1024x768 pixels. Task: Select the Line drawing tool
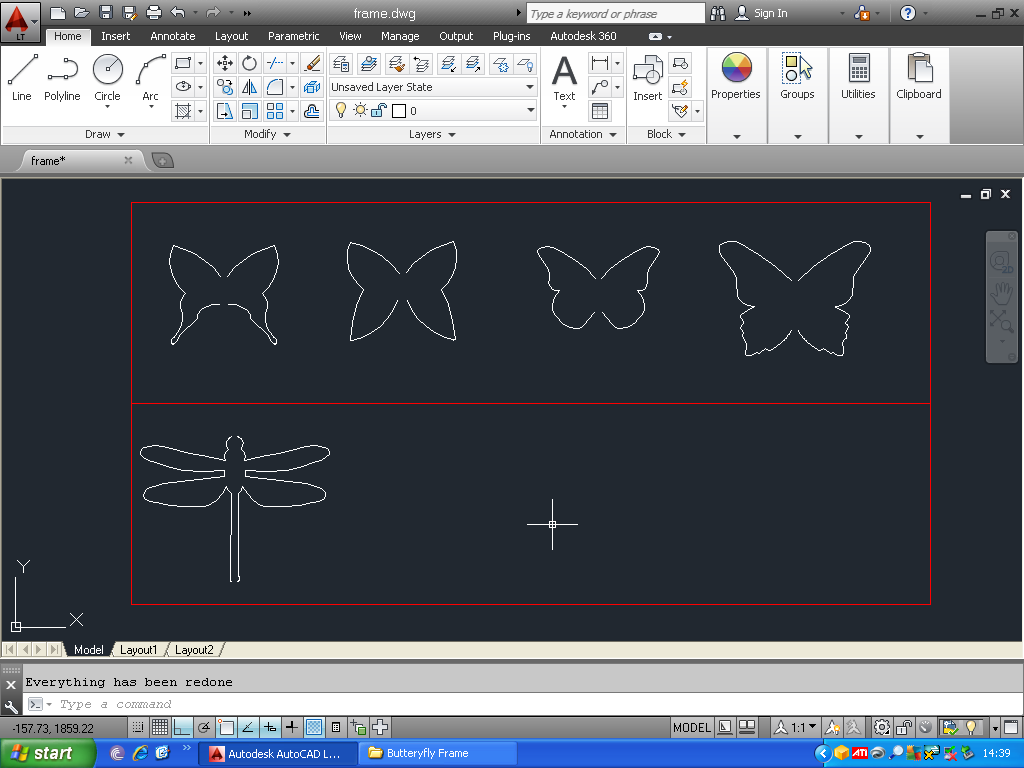(22, 78)
